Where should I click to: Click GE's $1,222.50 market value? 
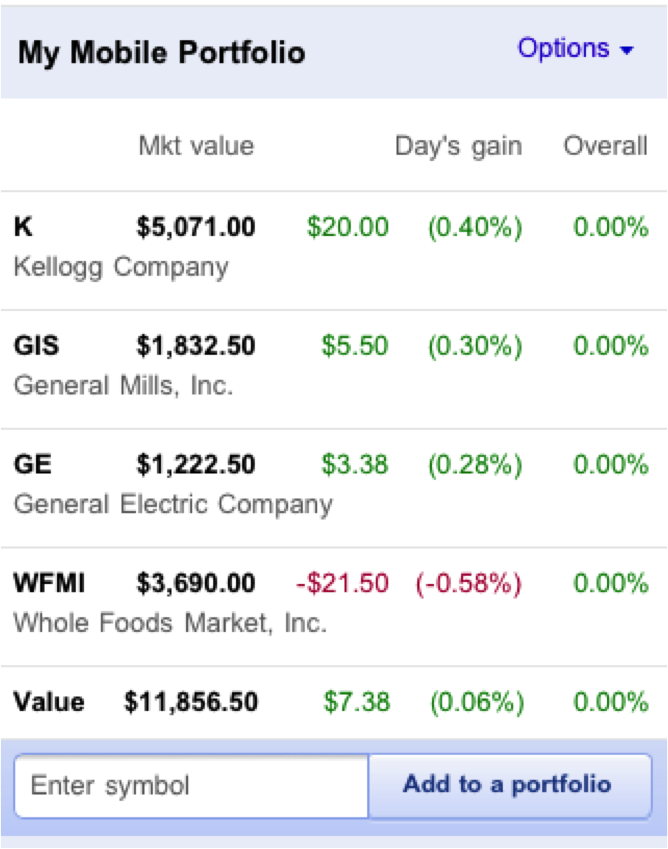pos(196,465)
